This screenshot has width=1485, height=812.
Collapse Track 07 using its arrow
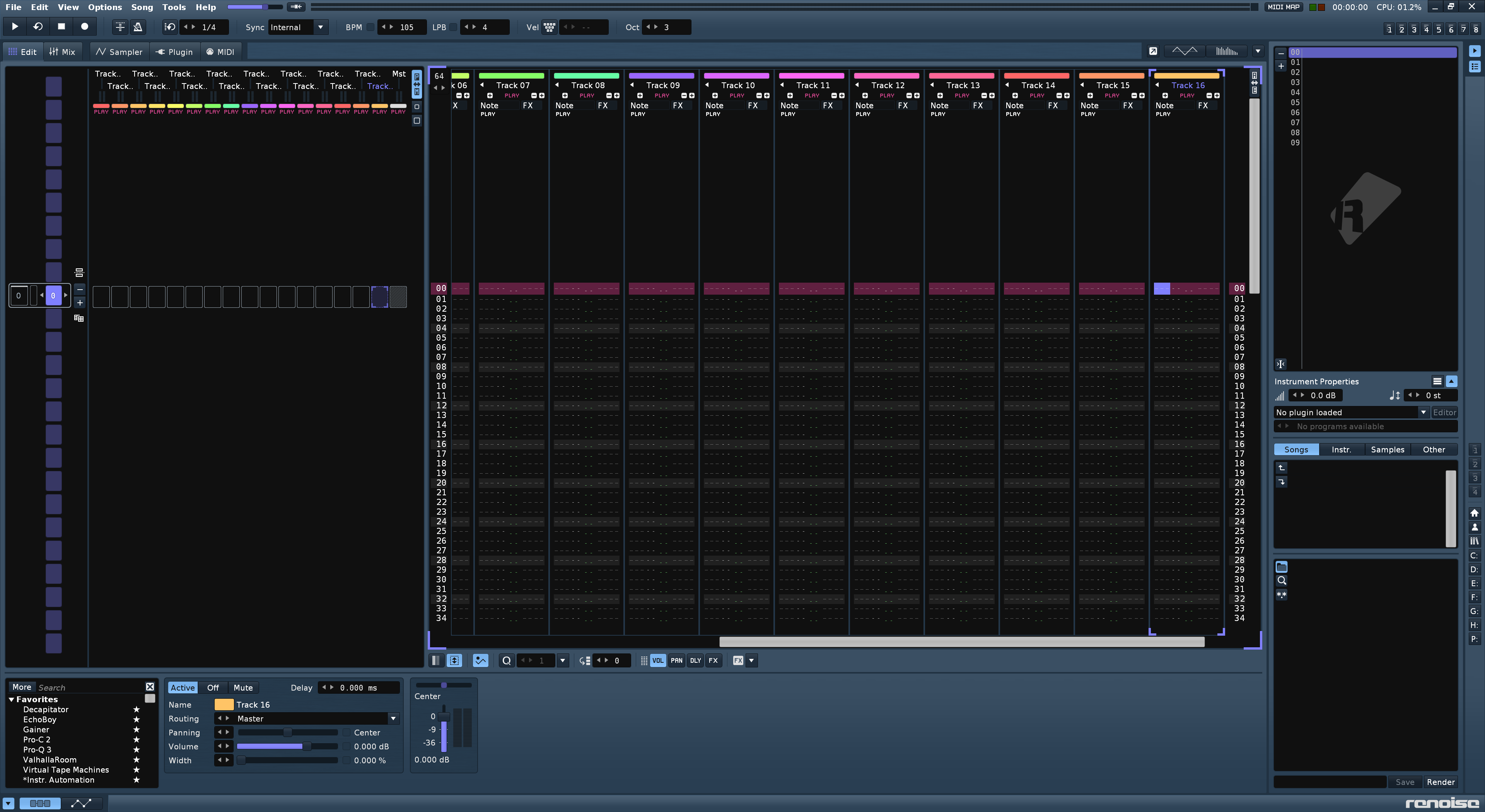click(482, 85)
